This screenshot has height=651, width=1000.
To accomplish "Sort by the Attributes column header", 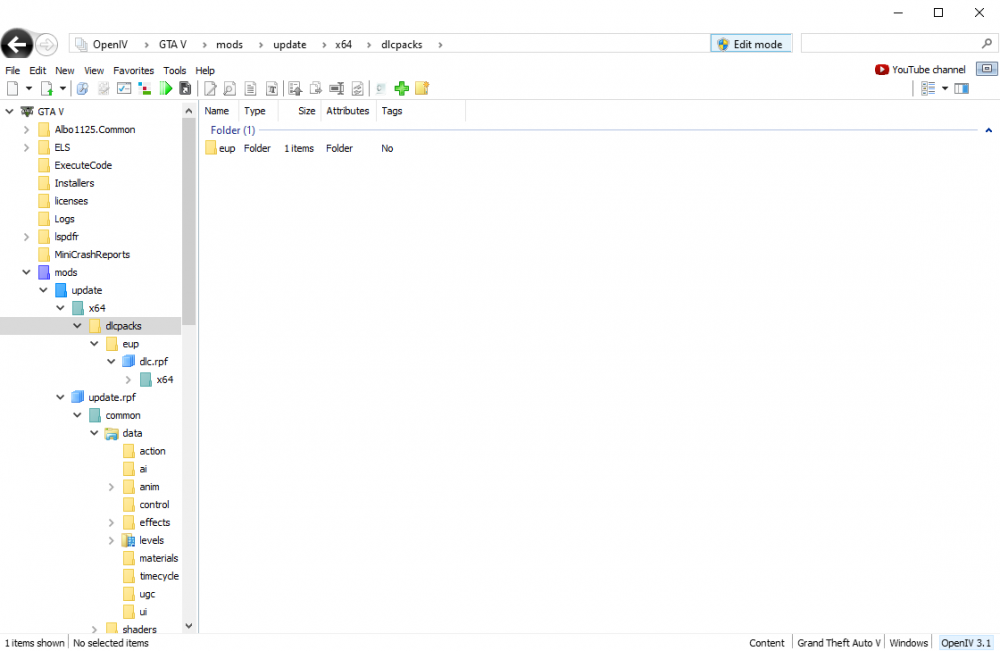I will [348, 111].
